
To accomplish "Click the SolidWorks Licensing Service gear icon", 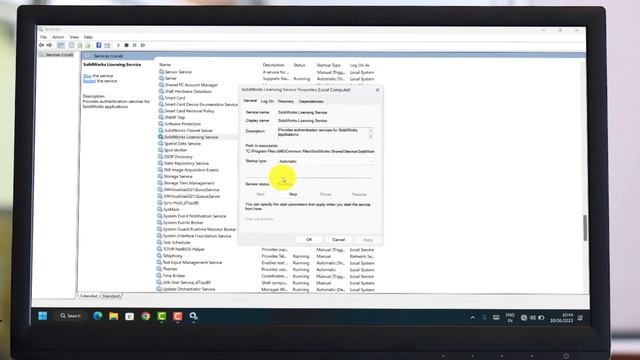I will 161,137.
